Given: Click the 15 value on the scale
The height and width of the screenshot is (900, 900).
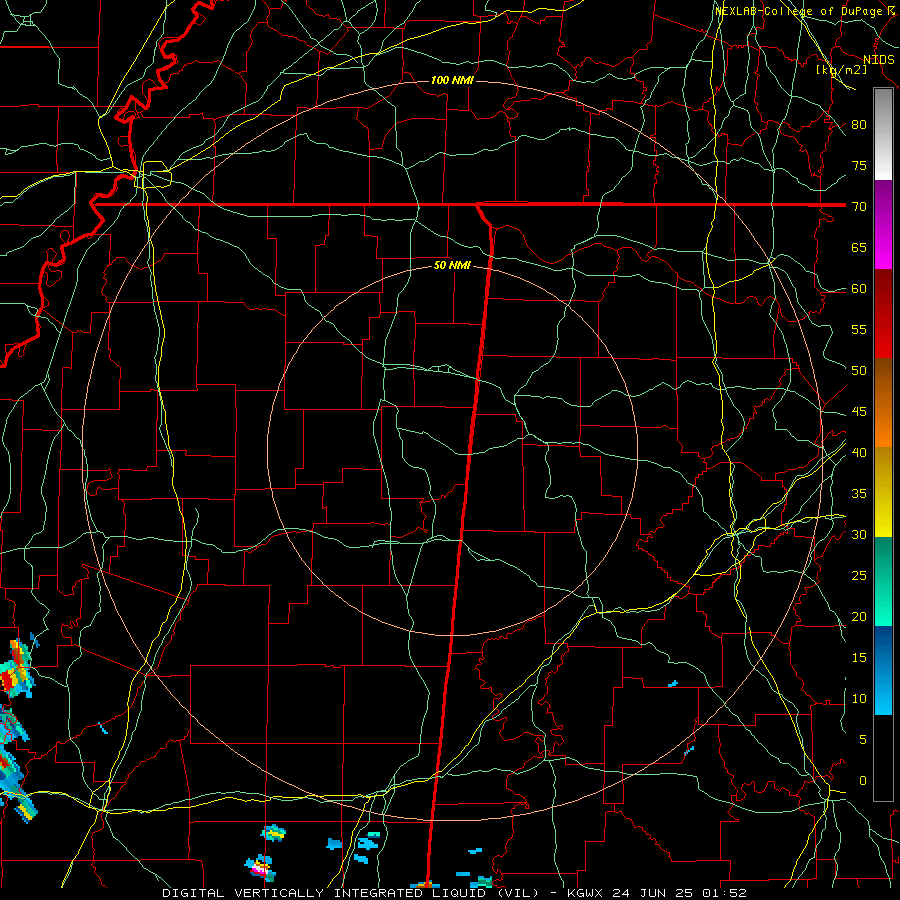Looking at the screenshot, I should tap(859, 658).
